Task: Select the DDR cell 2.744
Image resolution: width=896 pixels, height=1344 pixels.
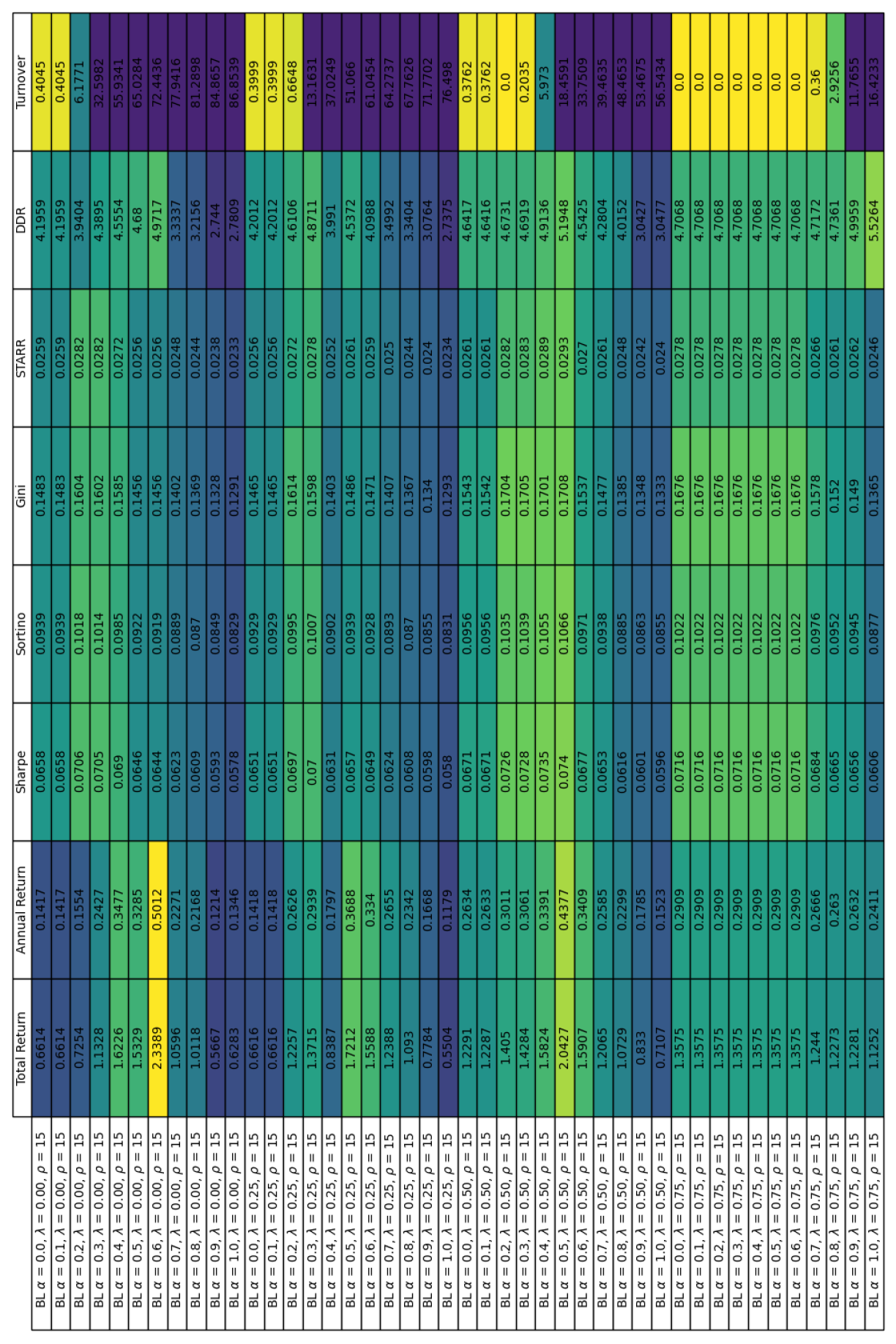Action: point(216,220)
